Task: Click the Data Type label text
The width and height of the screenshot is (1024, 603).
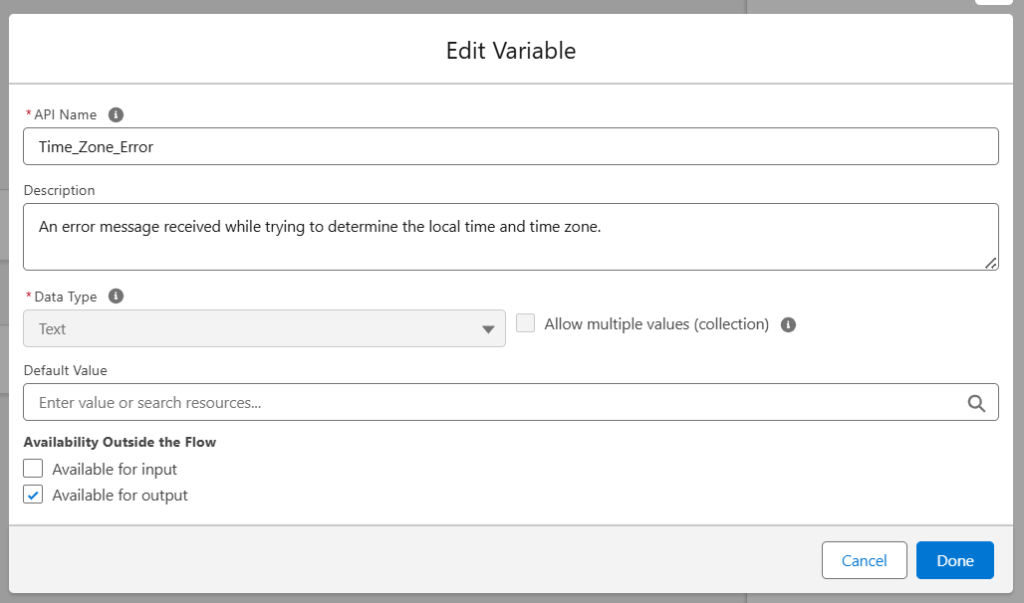Action: (65, 297)
